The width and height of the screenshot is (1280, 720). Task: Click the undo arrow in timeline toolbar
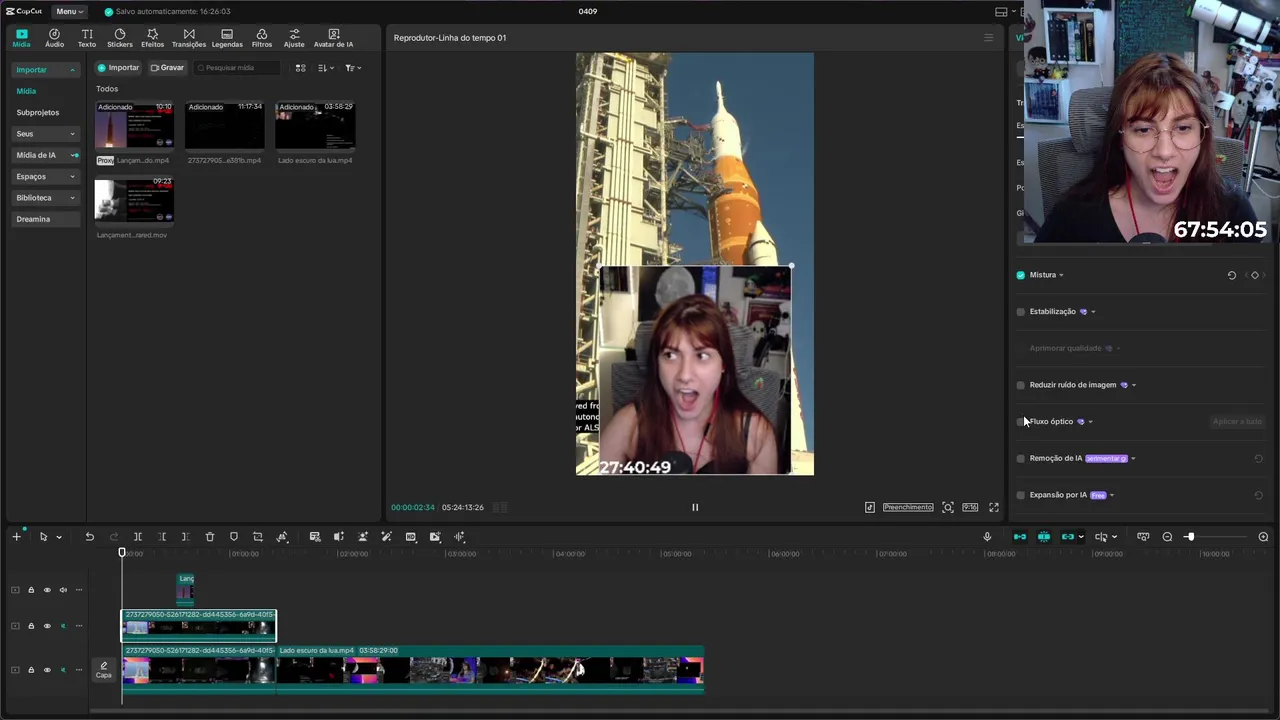[89, 537]
